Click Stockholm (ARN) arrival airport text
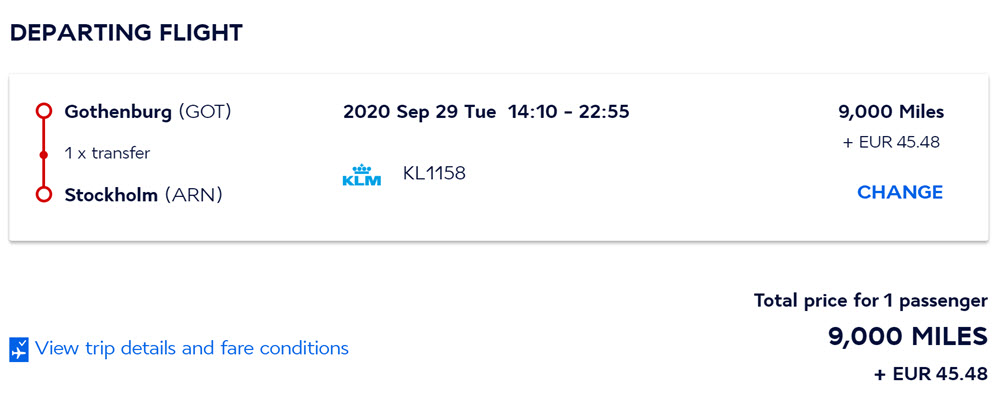The width and height of the screenshot is (1000, 401). coord(143,195)
